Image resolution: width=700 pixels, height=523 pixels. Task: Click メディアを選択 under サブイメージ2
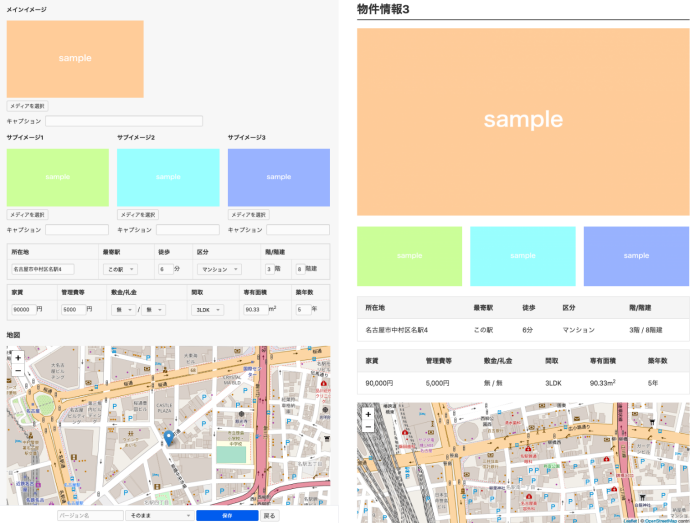[138, 215]
